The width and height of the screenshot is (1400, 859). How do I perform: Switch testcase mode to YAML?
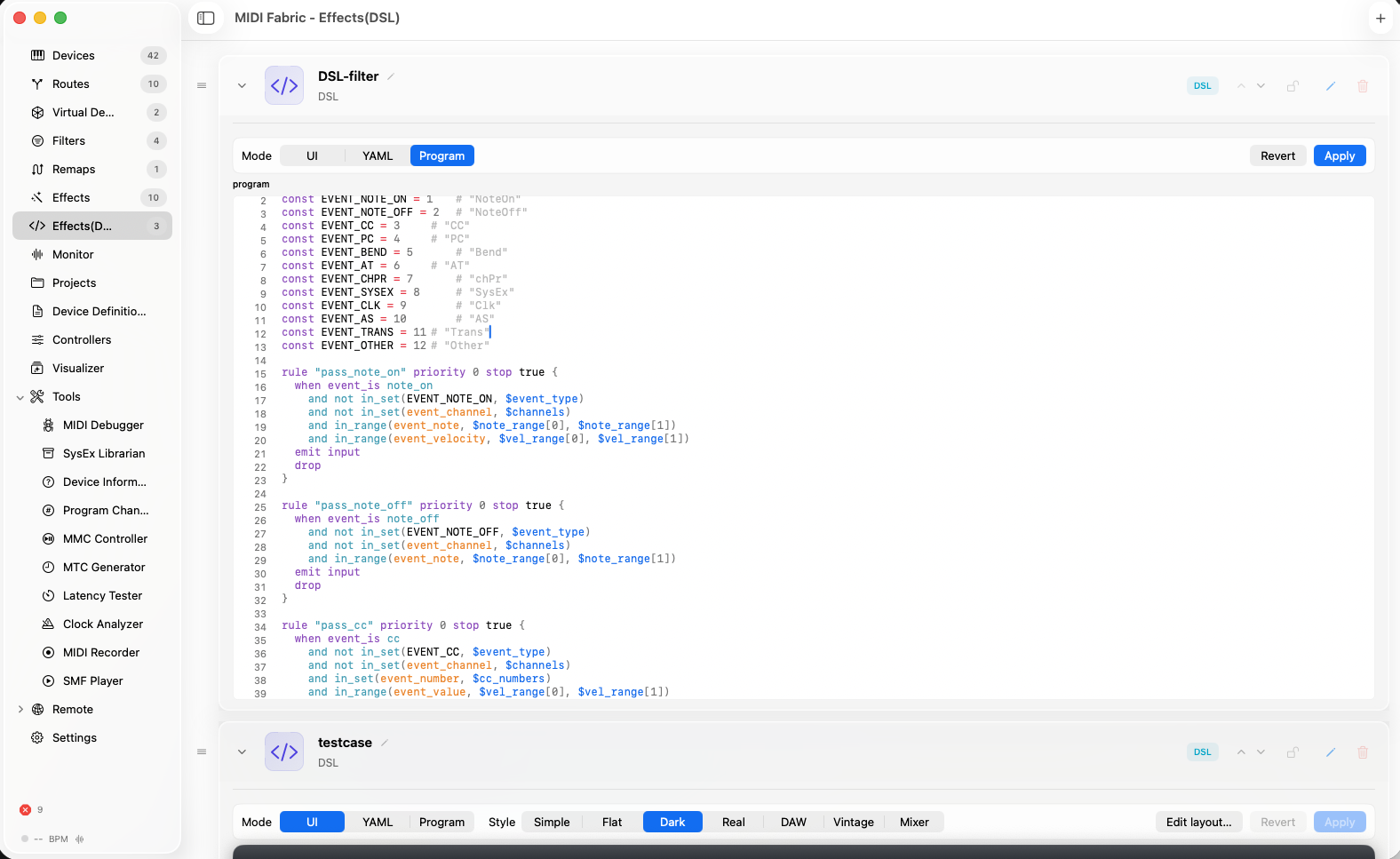378,822
